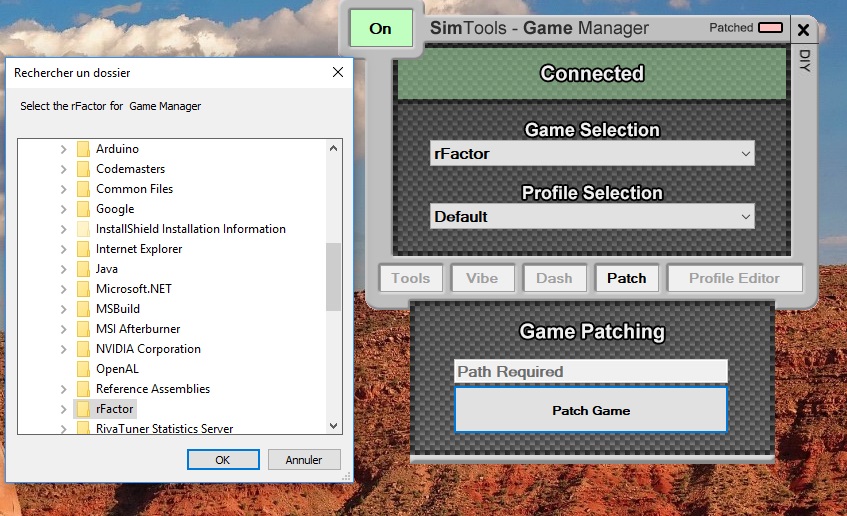Toggle the green On power button
Image resolution: width=847 pixels, height=516 pixels.
coord(381,28)
